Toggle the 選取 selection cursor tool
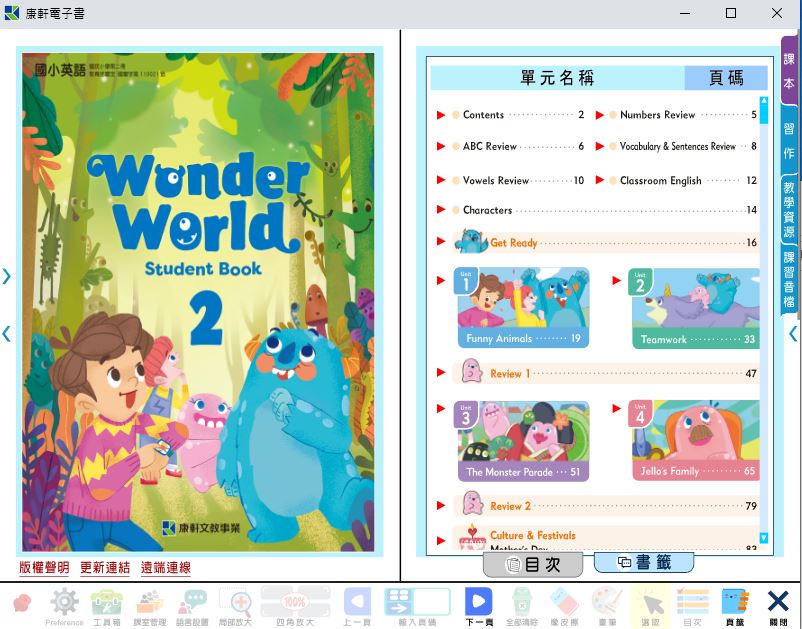This screenshot has height=629, width=802. [650, 603]
